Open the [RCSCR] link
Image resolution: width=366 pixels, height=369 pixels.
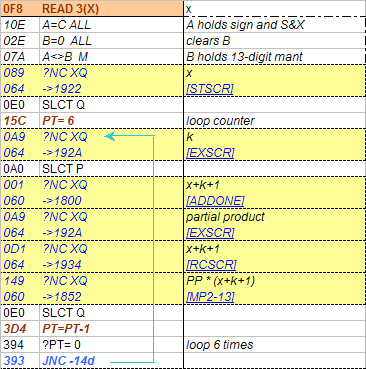pos(211,265)
